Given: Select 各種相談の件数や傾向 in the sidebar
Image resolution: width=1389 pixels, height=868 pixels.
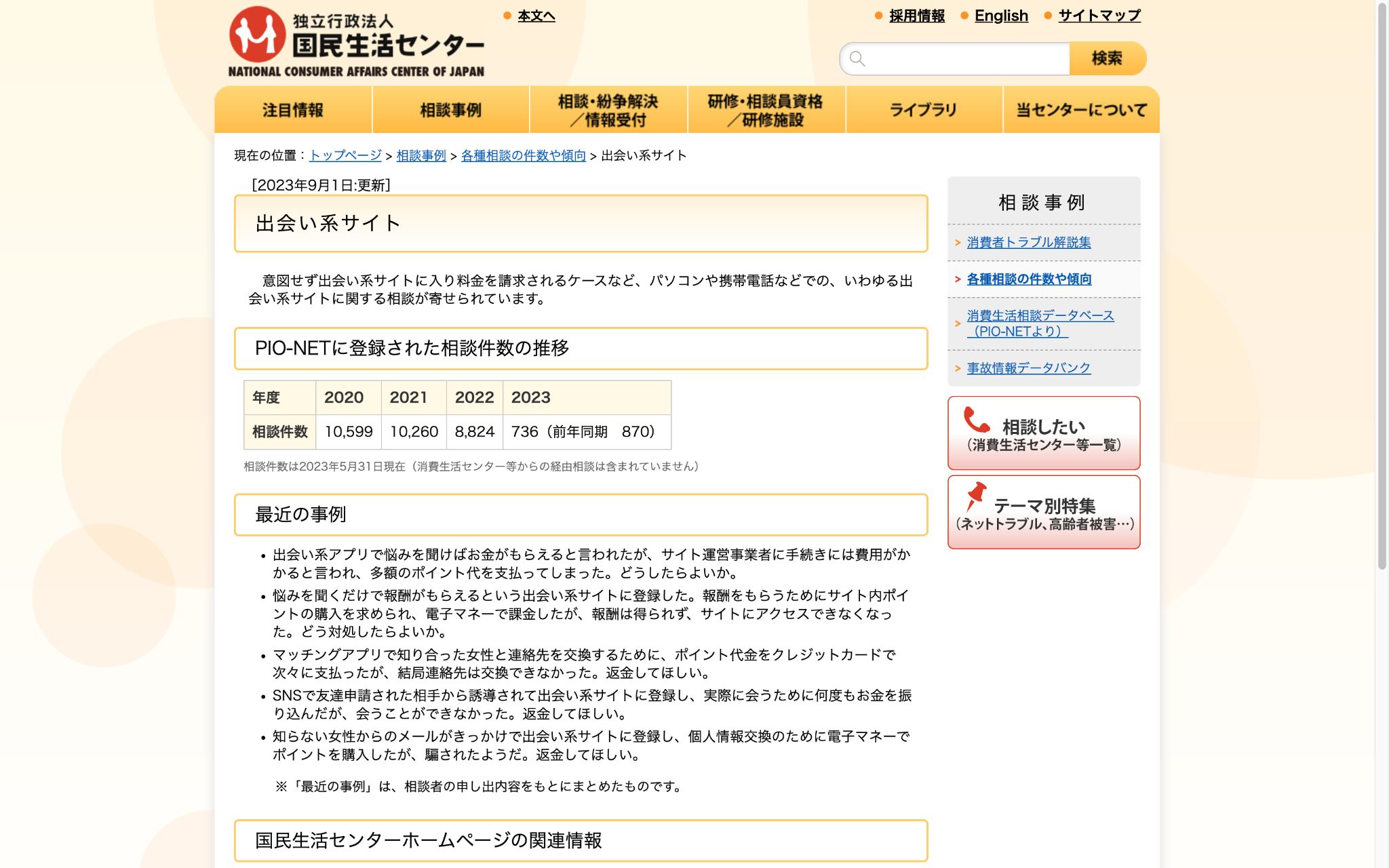Looking at the screenshot, I should (1030, 279).
